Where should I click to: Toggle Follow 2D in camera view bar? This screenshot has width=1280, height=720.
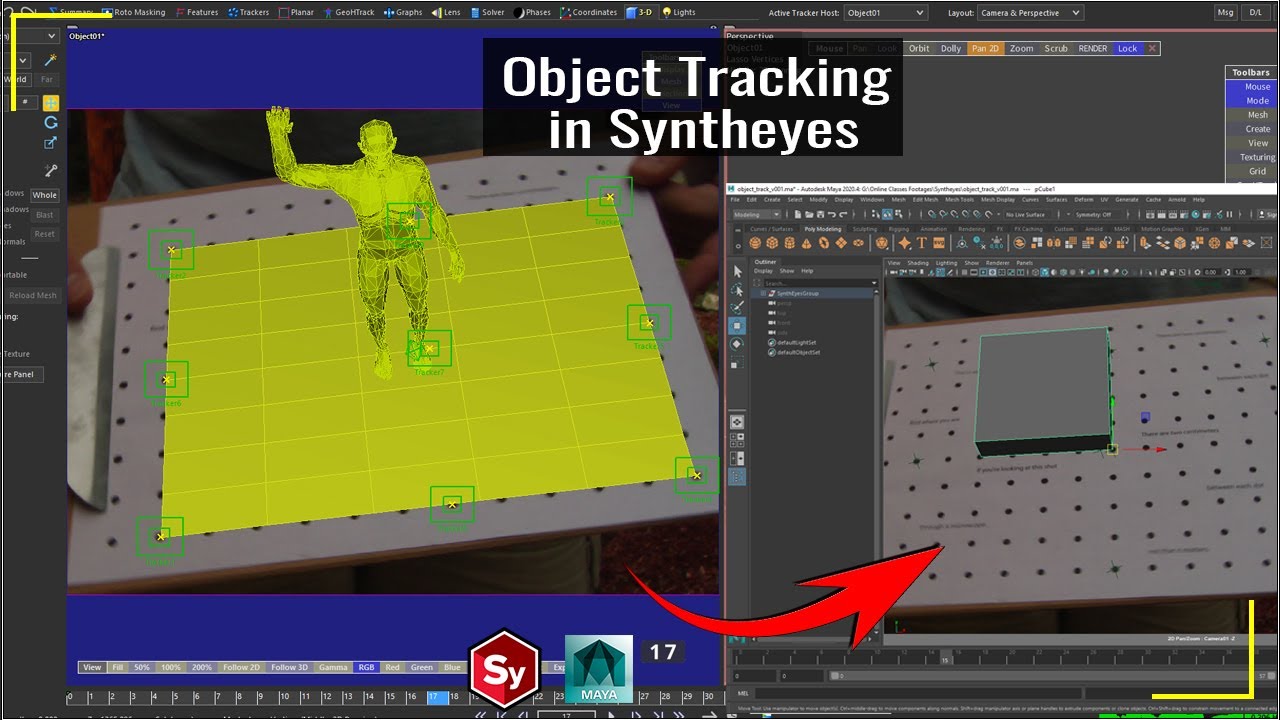coord(241,667)
